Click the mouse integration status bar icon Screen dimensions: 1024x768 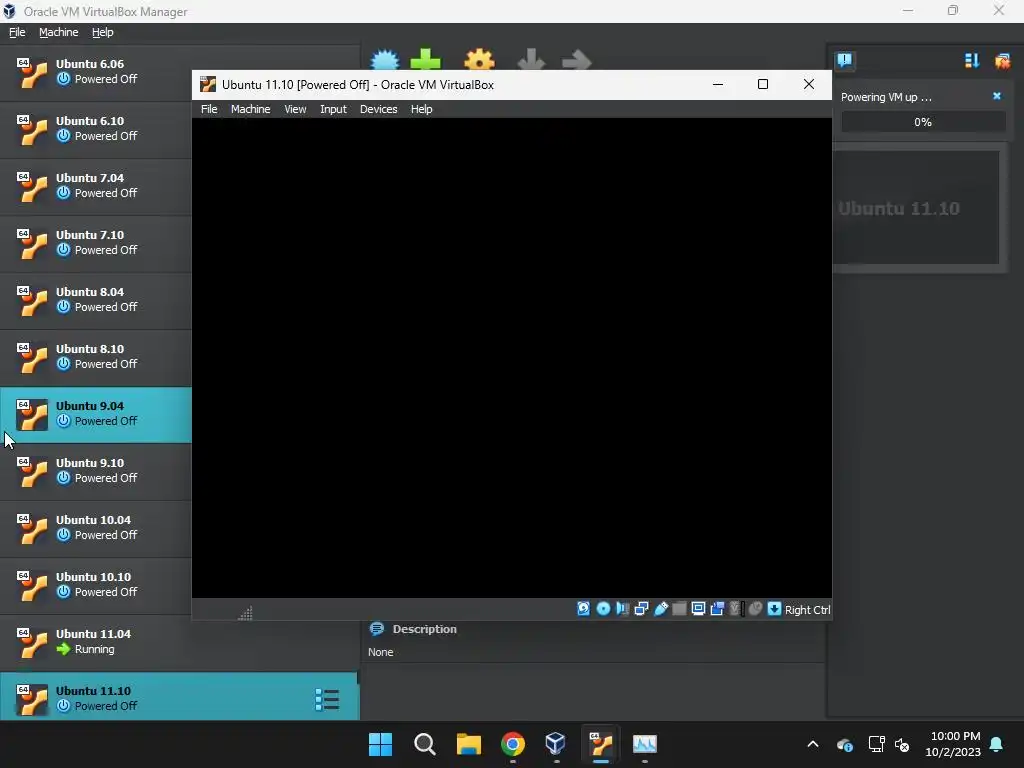pyautogui.click(x=755, y=609)
